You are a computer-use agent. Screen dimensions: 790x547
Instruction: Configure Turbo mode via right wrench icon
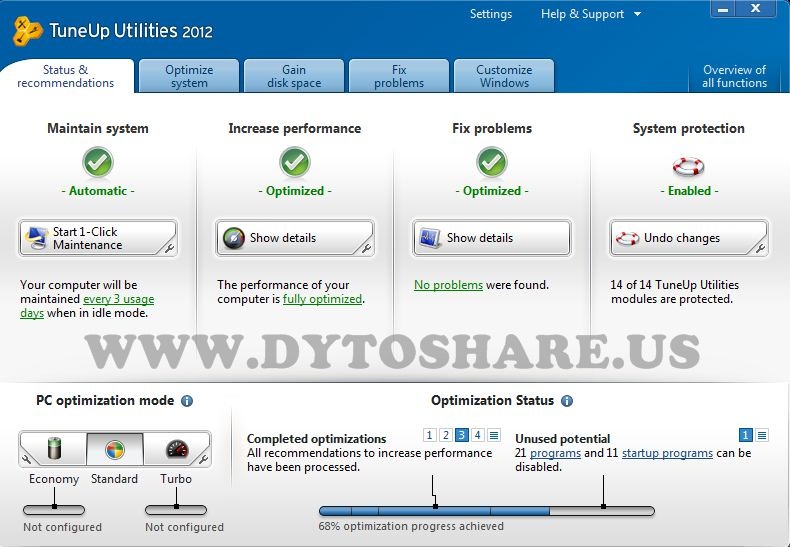tap(203, 459)
